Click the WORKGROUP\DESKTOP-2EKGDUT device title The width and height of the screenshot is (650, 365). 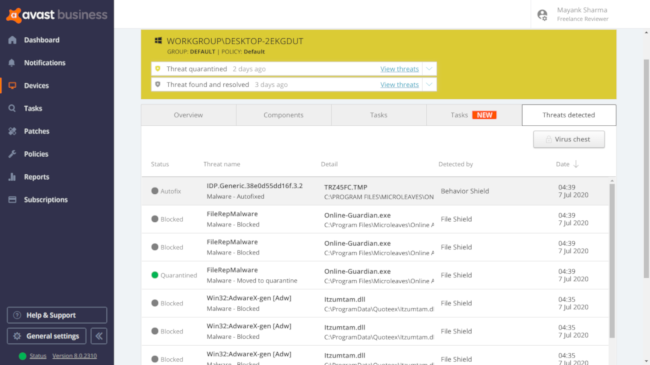point(235,41)
